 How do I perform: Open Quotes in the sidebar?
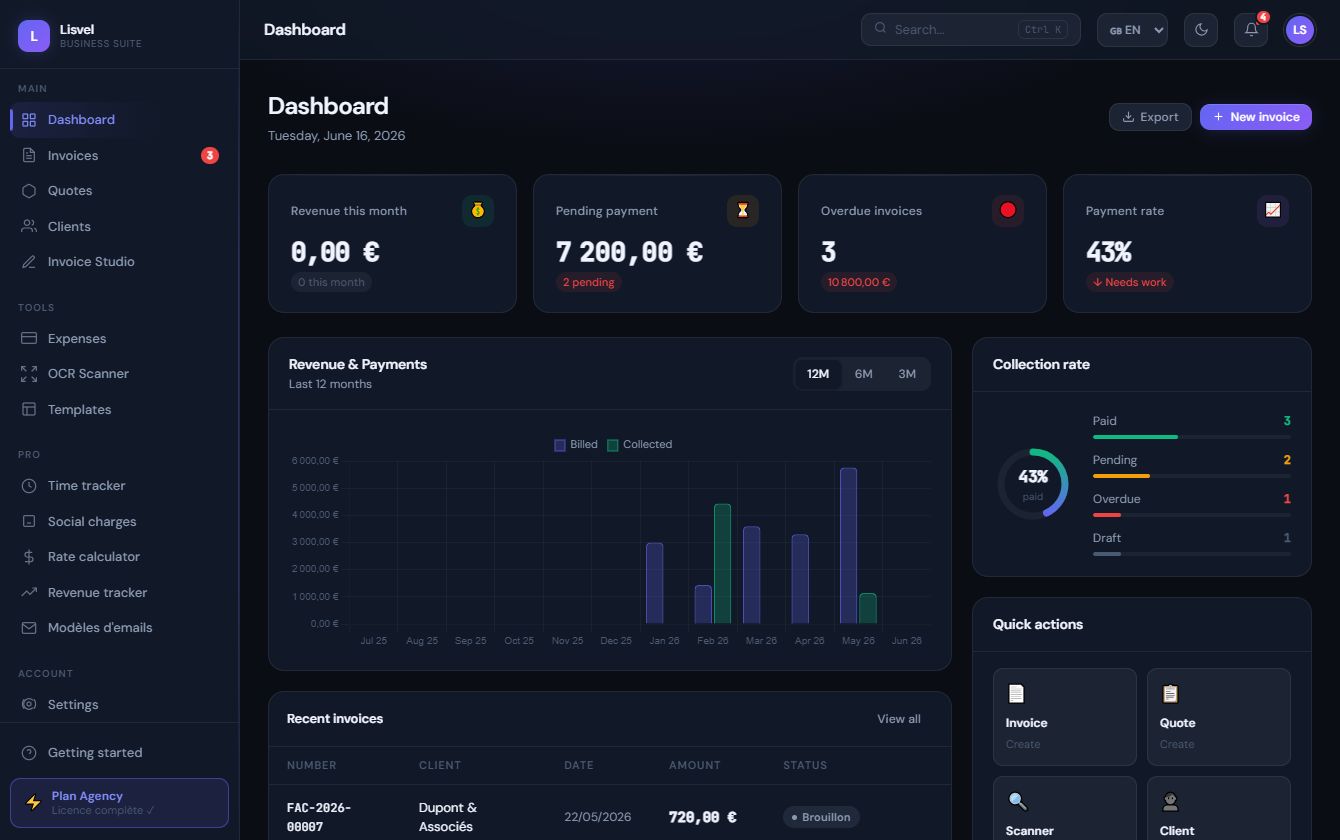[120, 191]
